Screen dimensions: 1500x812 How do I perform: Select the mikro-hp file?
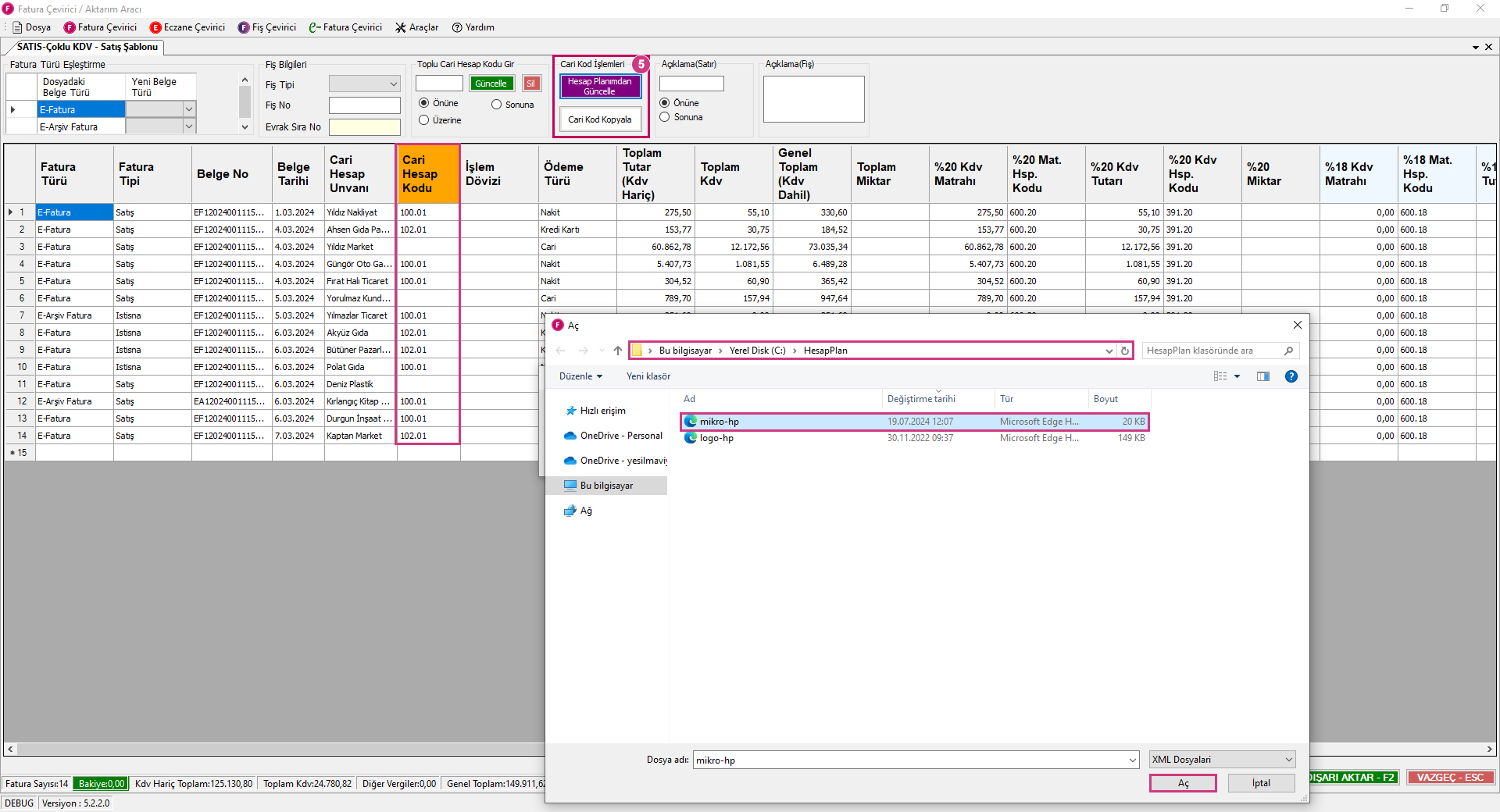[719, 422]
